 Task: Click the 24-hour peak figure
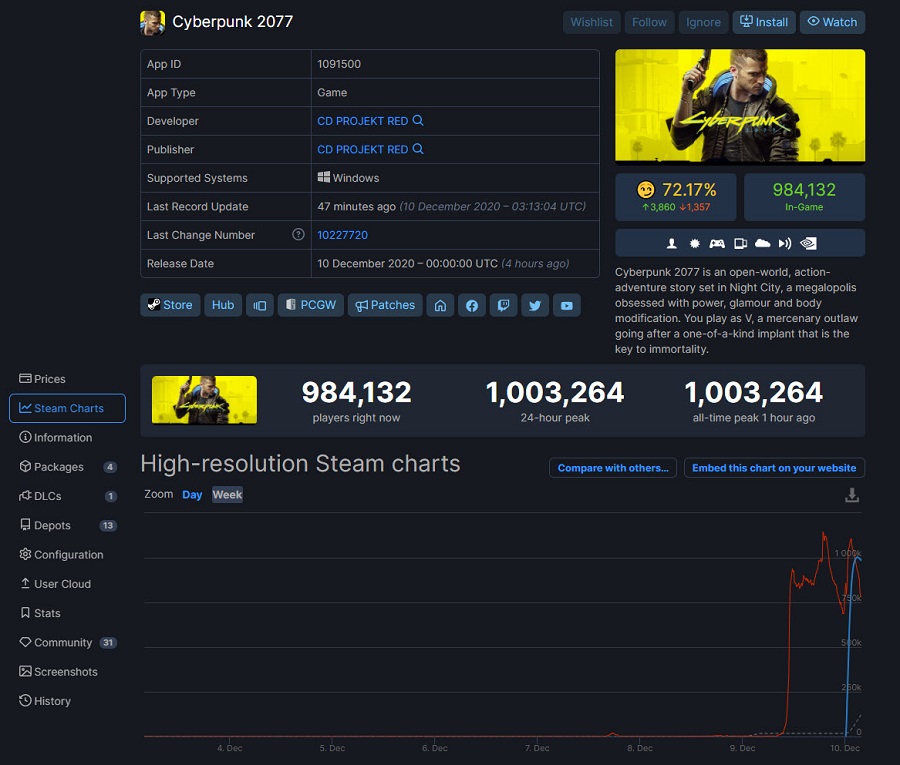click(x=555, y=393)
